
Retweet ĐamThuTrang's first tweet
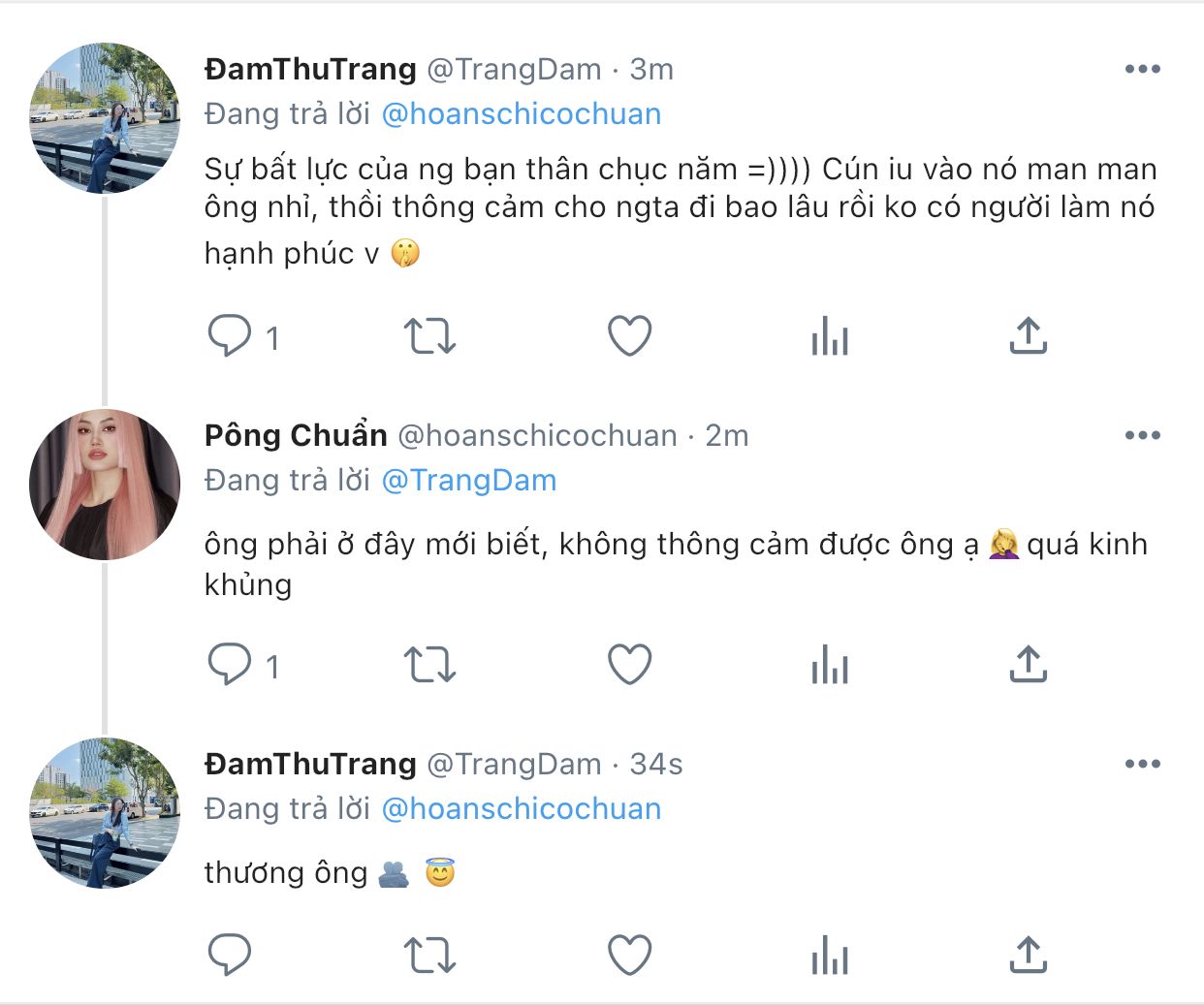(428, 336)
